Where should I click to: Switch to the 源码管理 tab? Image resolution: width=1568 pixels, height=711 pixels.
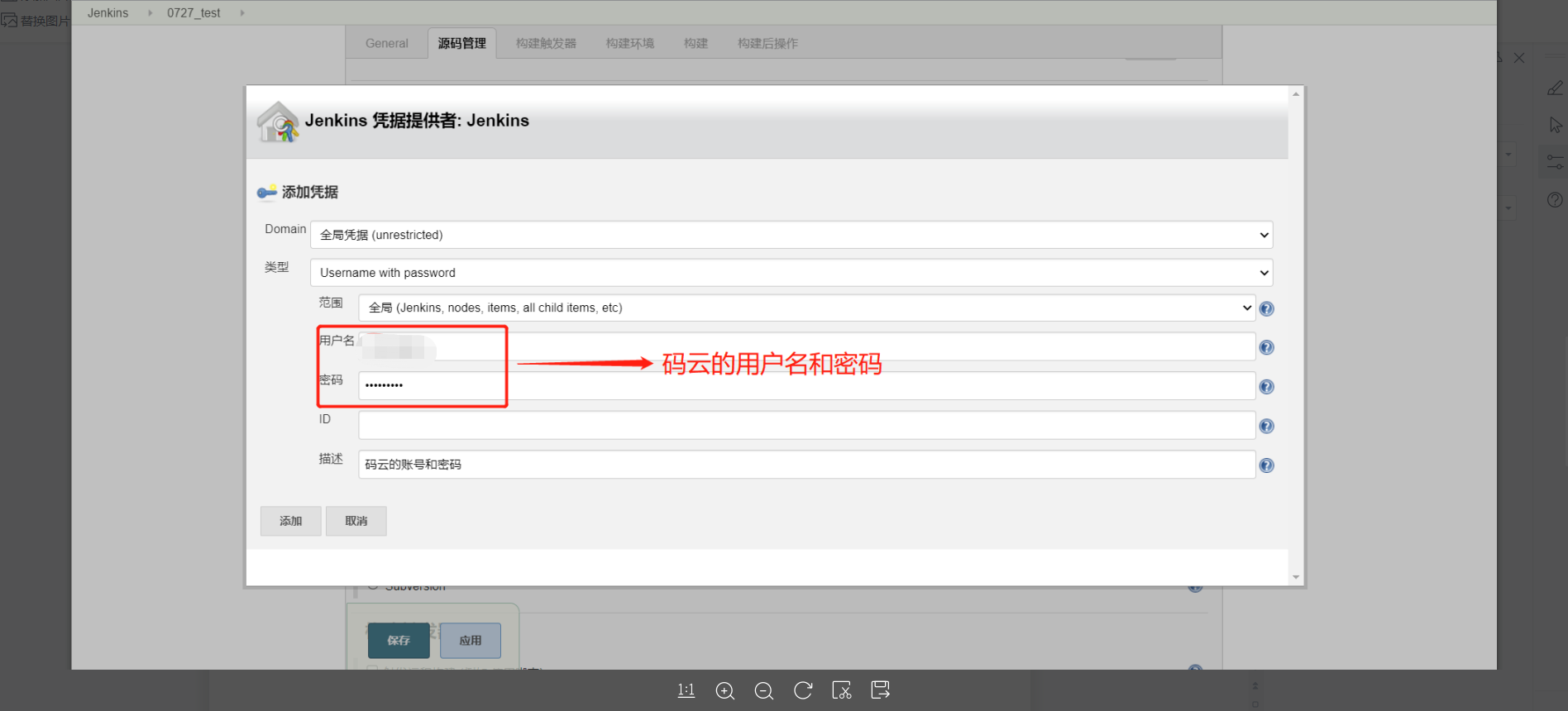pyautogui.click(x=462, y=43)
